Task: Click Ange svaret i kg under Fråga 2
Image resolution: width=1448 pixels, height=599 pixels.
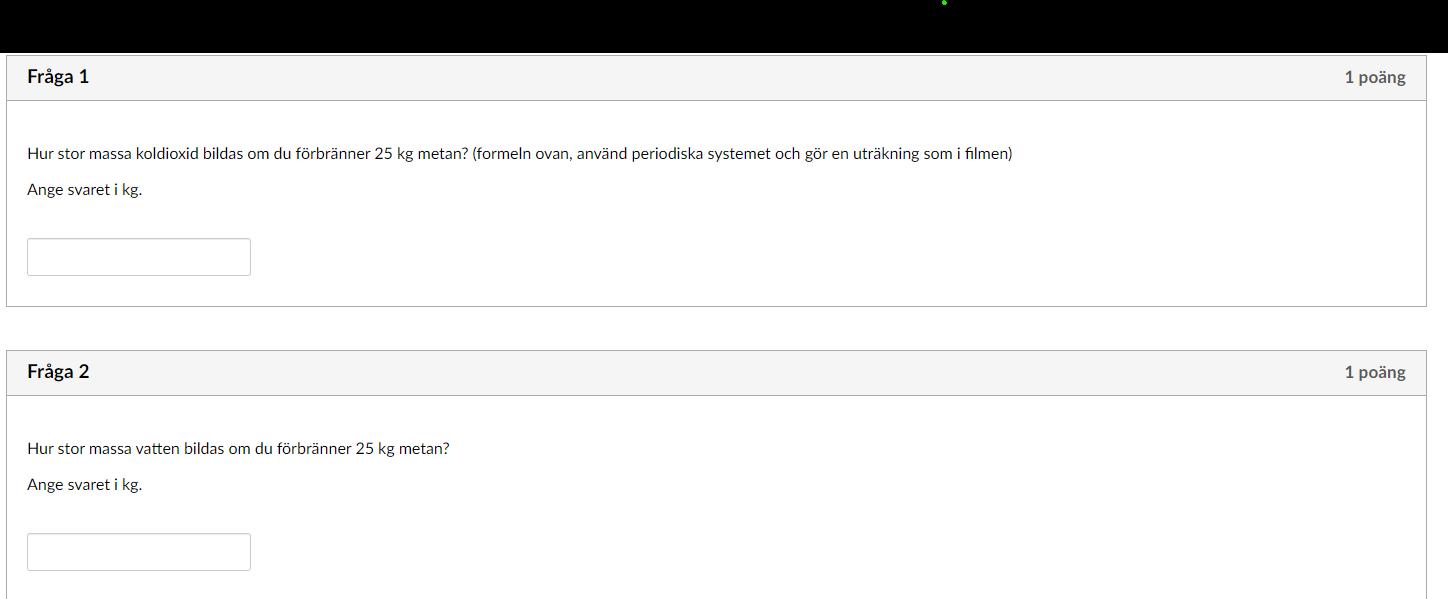Action: click(x=85, y=485)
